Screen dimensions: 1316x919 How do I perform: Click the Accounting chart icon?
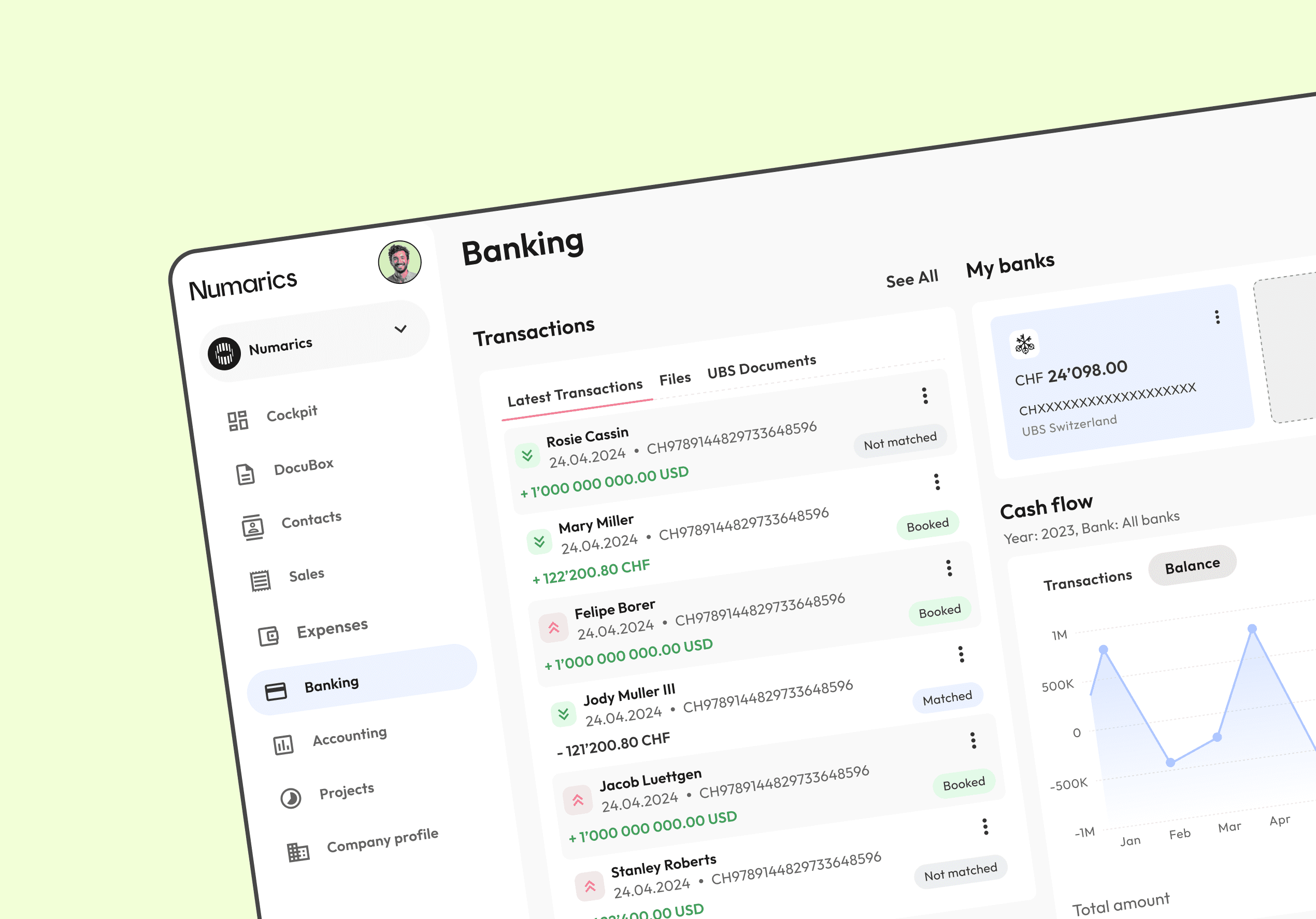283,745
